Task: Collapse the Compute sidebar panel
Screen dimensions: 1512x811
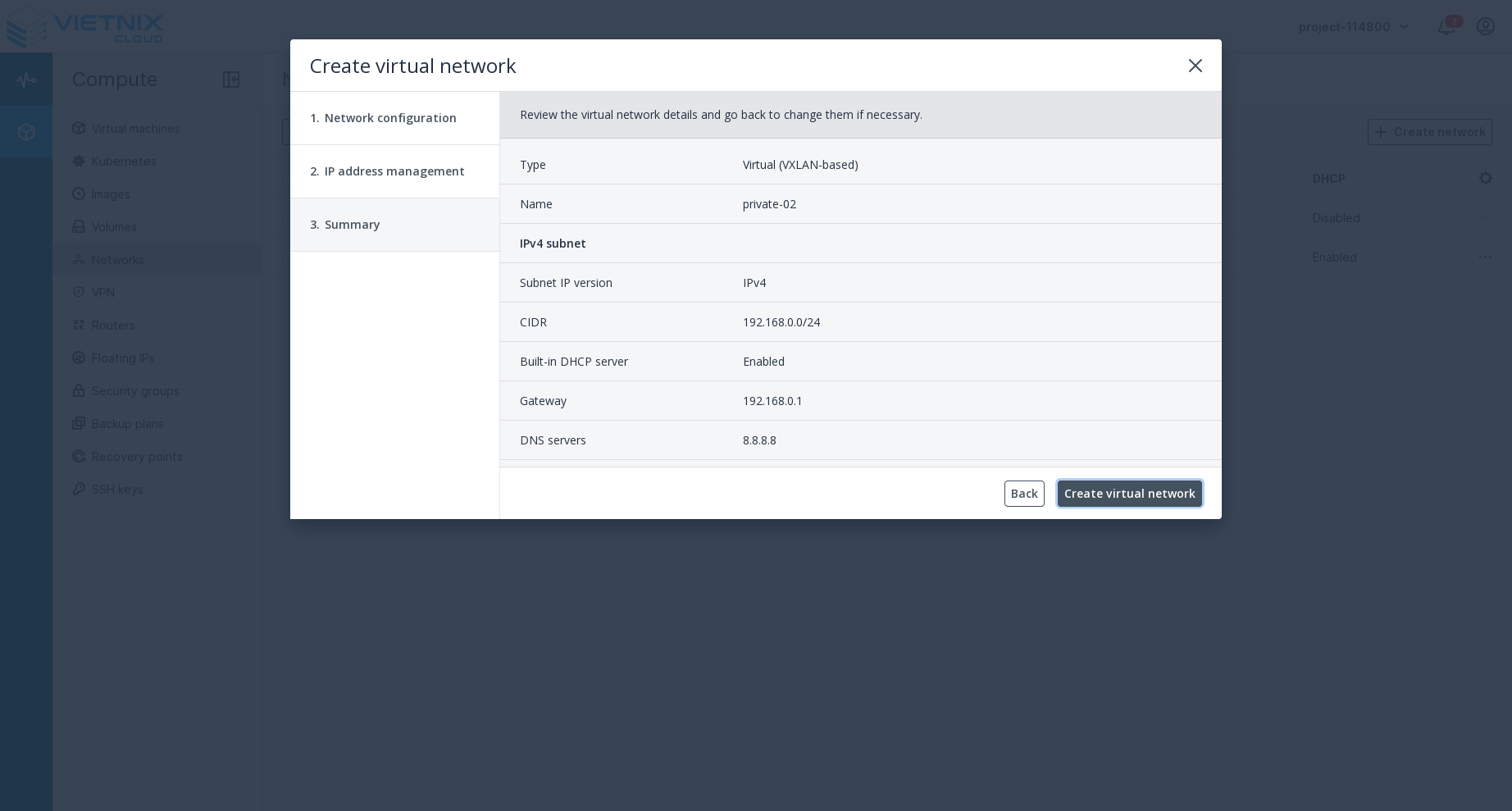Action: tap(231, 80)
